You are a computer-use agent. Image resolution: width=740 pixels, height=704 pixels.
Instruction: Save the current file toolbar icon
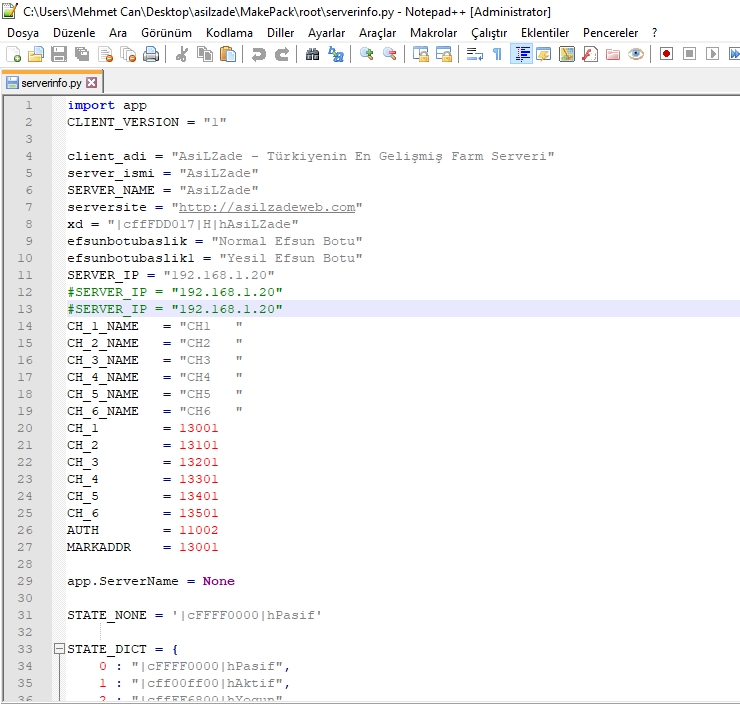[x=59, y=54]
